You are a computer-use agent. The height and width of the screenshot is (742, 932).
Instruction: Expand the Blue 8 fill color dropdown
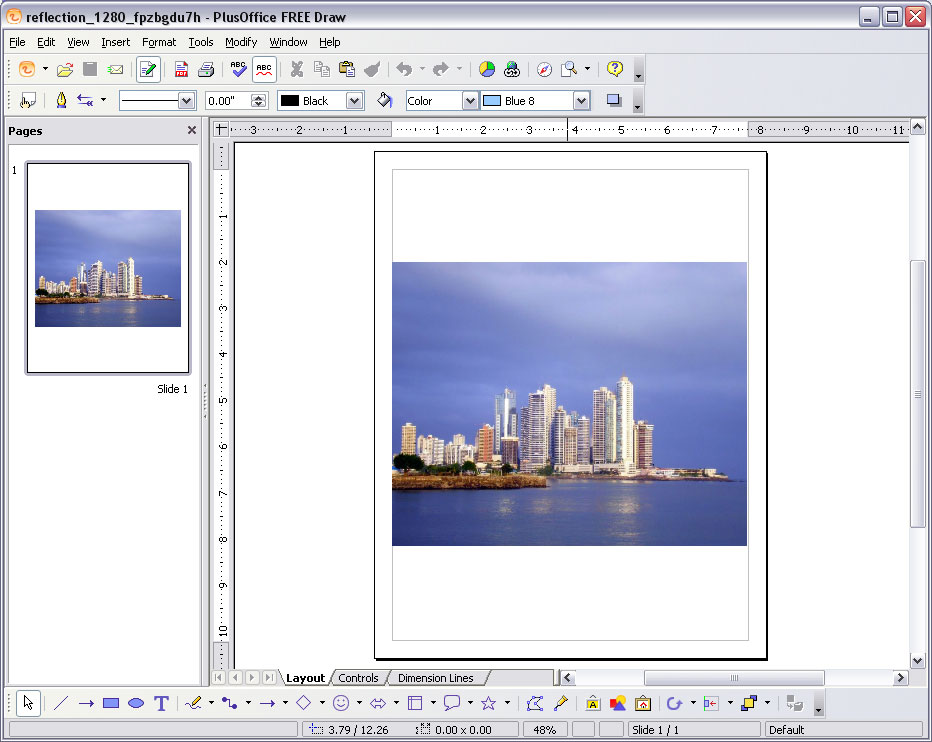point(581,101)
